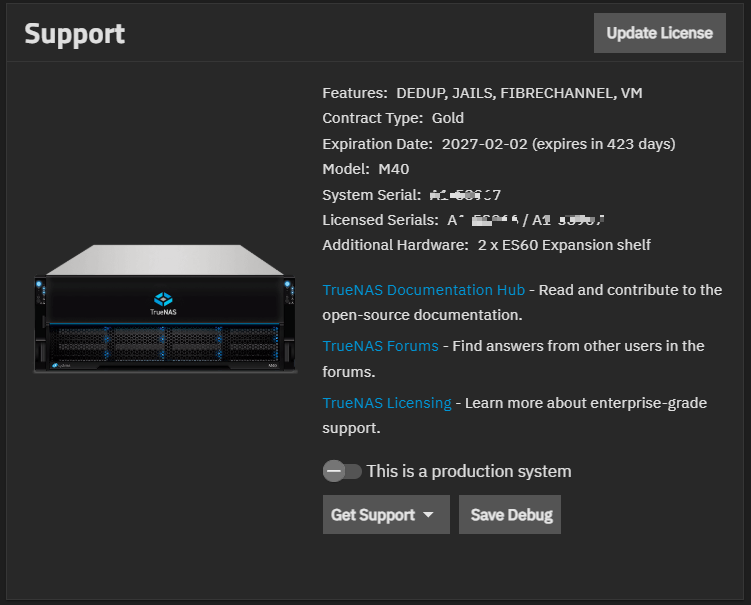Select the Additional Hardware ES60 entry

[x=561, y=245]
